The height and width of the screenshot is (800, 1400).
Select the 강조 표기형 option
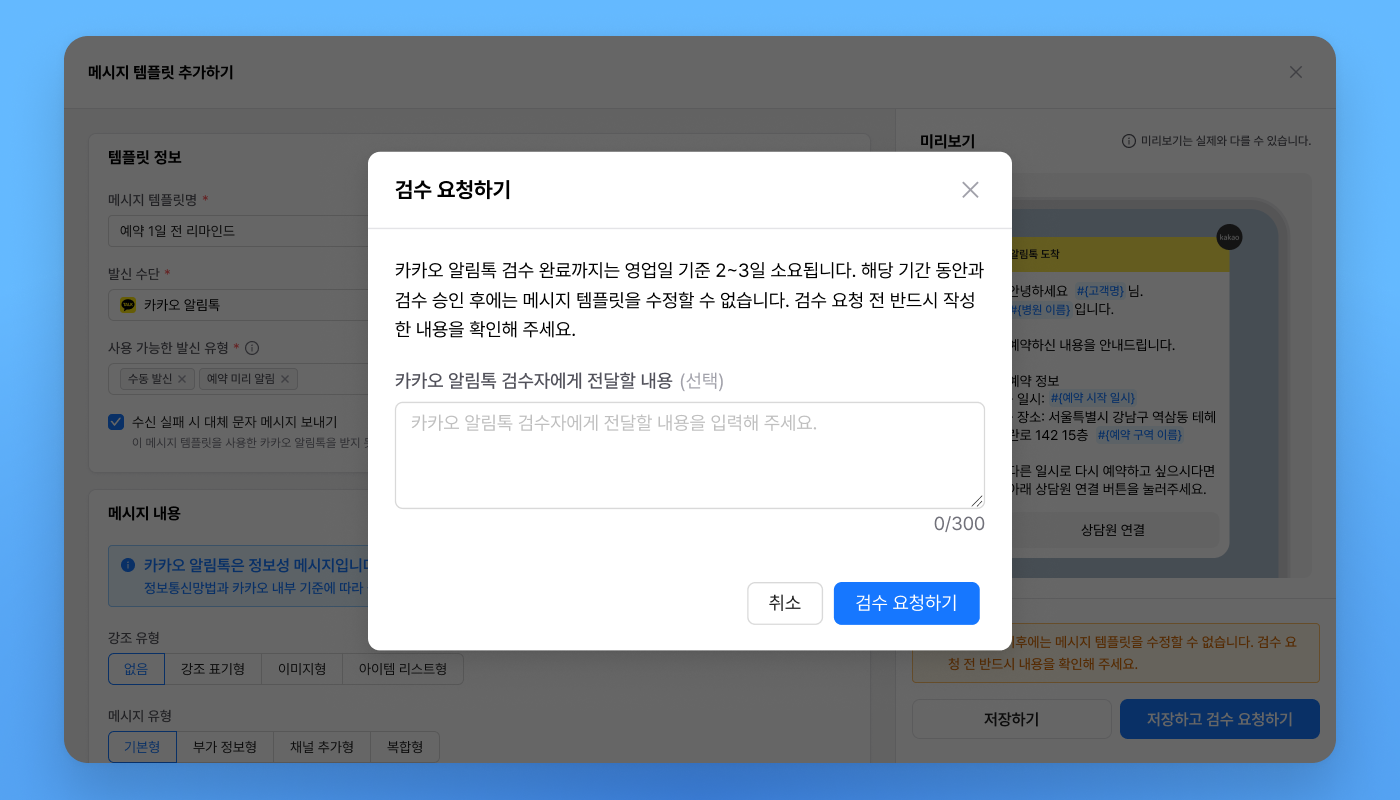[x=213, y=669]
